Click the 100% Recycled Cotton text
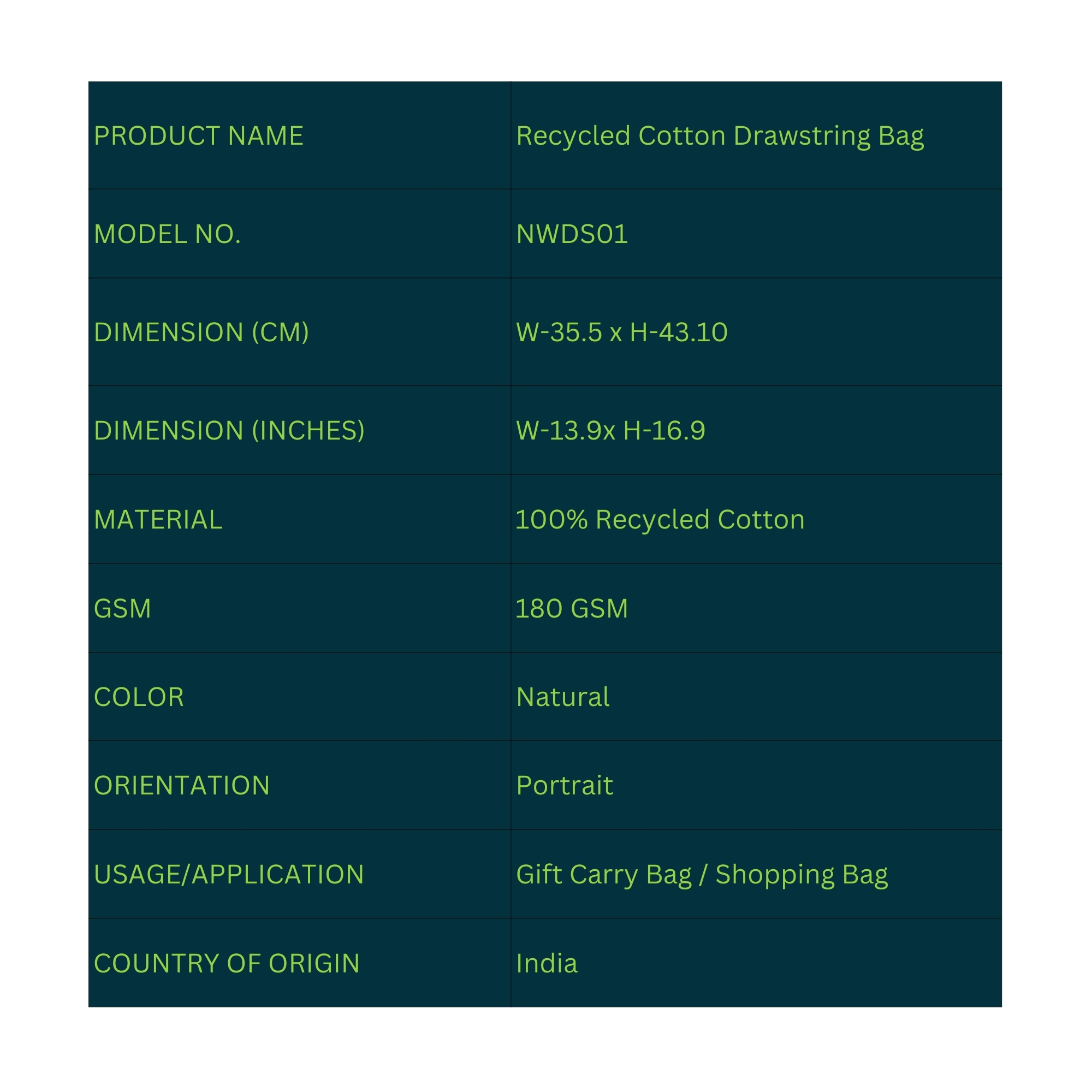 [x=660, y=519]
